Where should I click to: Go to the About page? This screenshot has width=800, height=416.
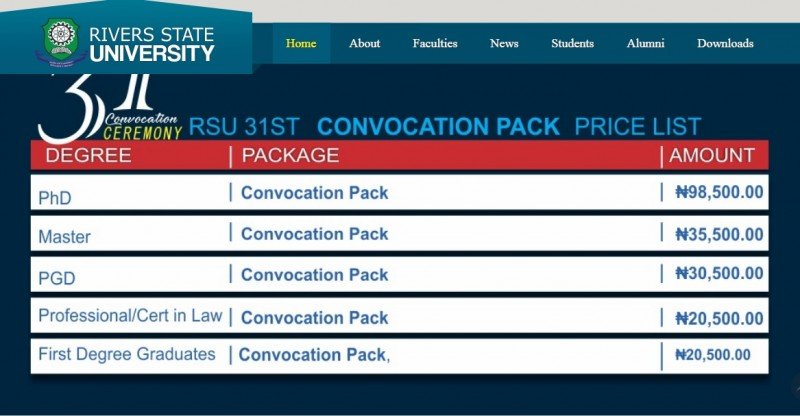(x=364, y=43)
